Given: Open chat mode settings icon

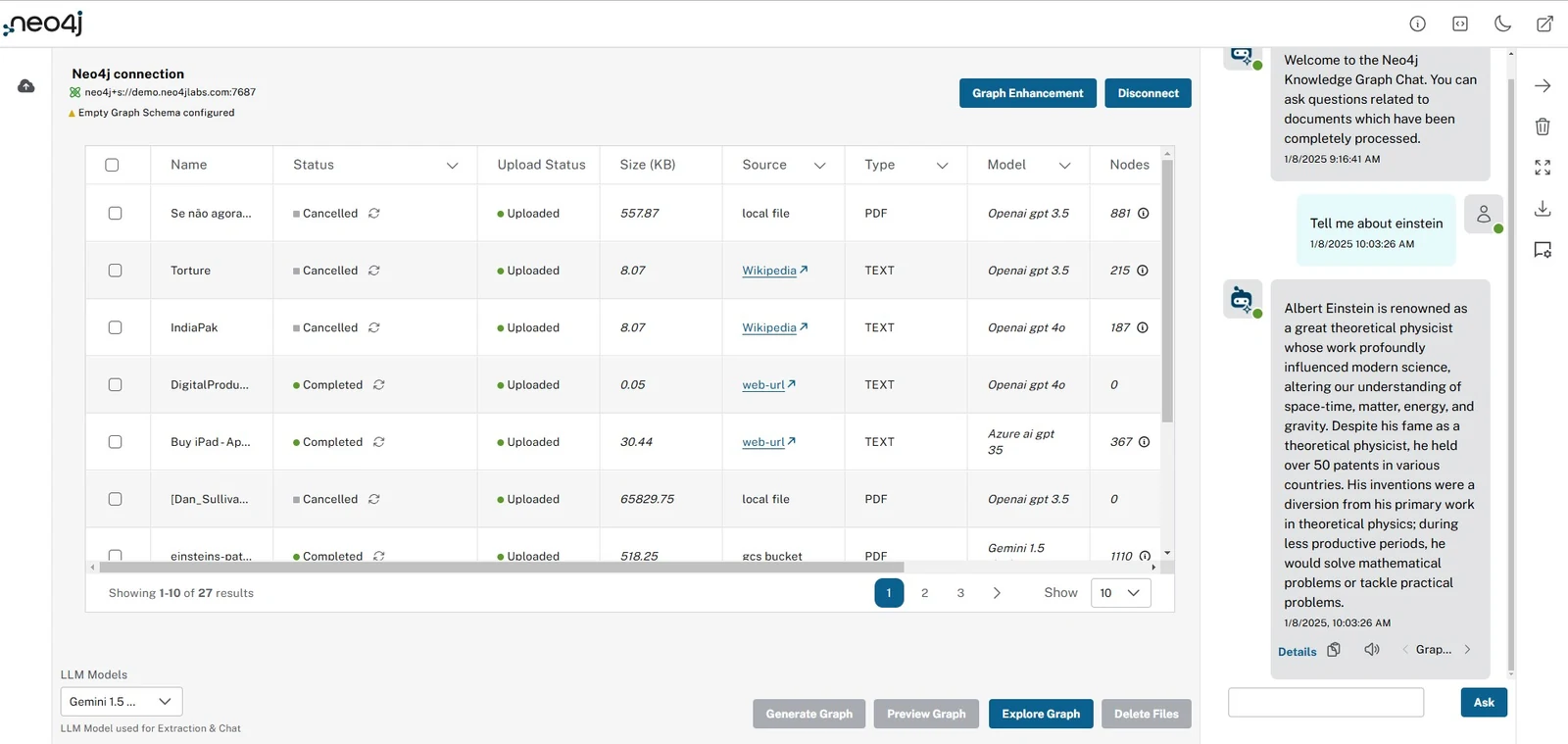Looking at the screenshot, I should tap(1543, 250).
